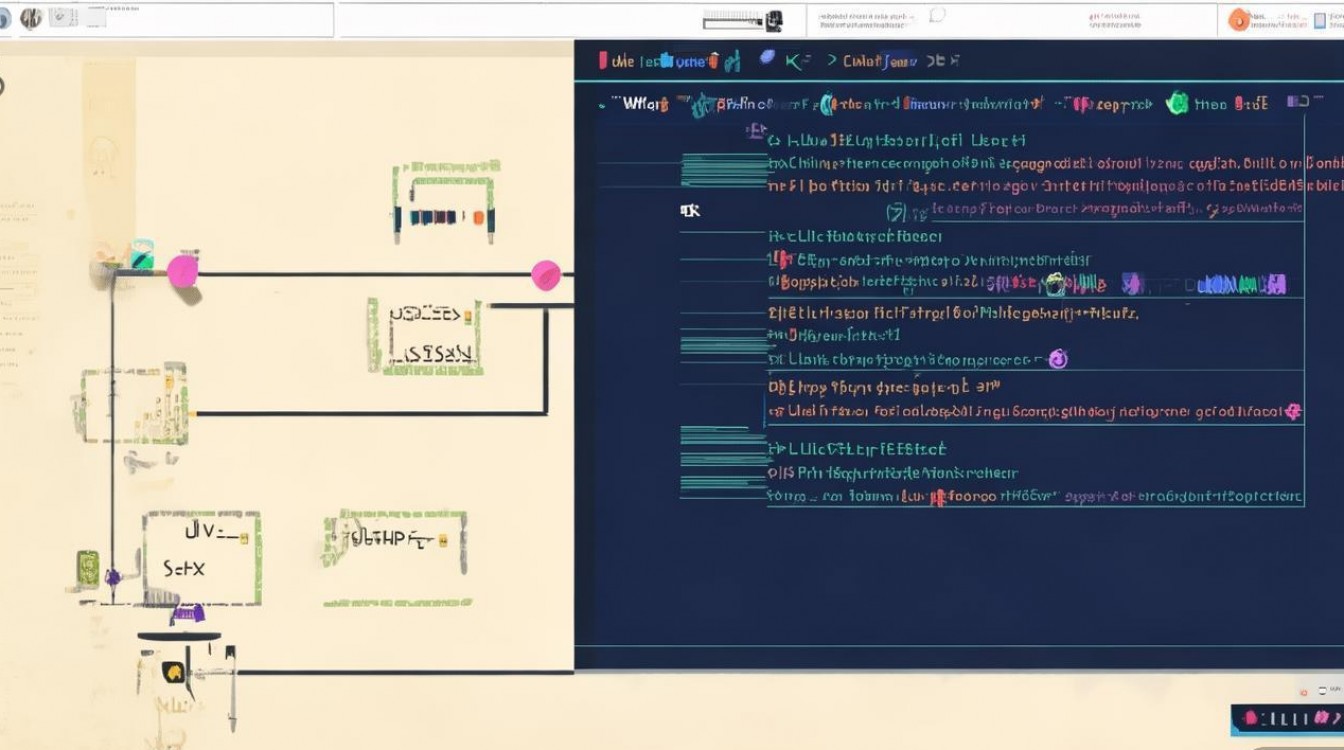Select the pink star marker at the code line end
This screenshot has height=750, width=1344.
[x=1292, y=410]
